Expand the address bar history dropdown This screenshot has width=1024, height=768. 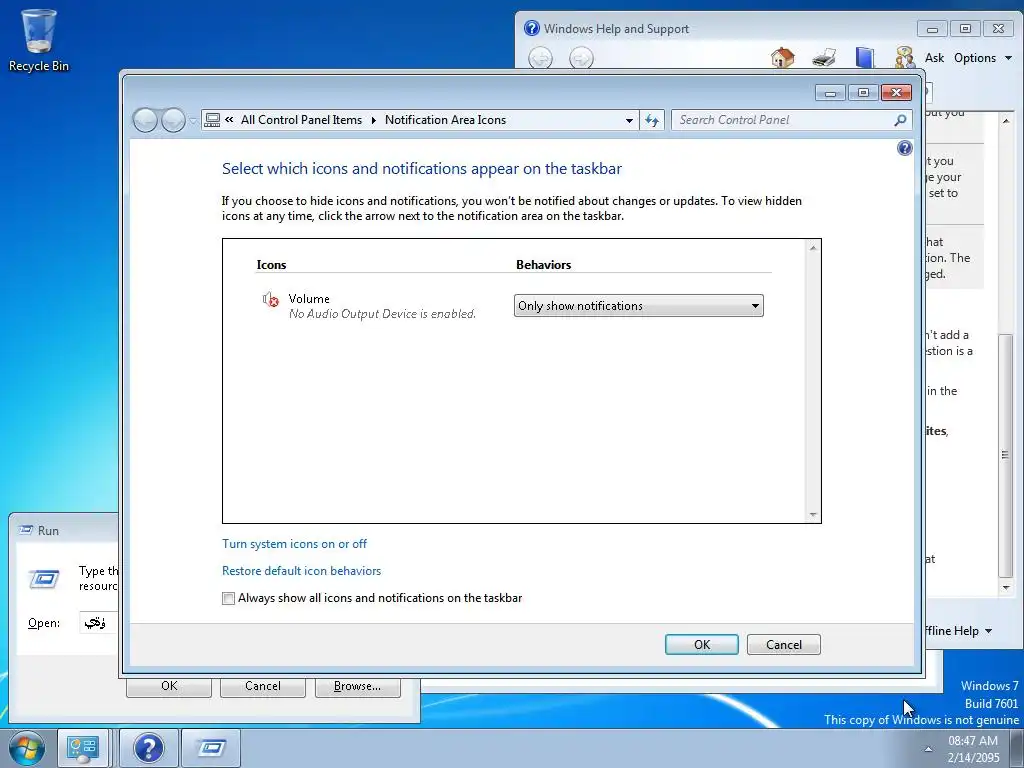629,120
